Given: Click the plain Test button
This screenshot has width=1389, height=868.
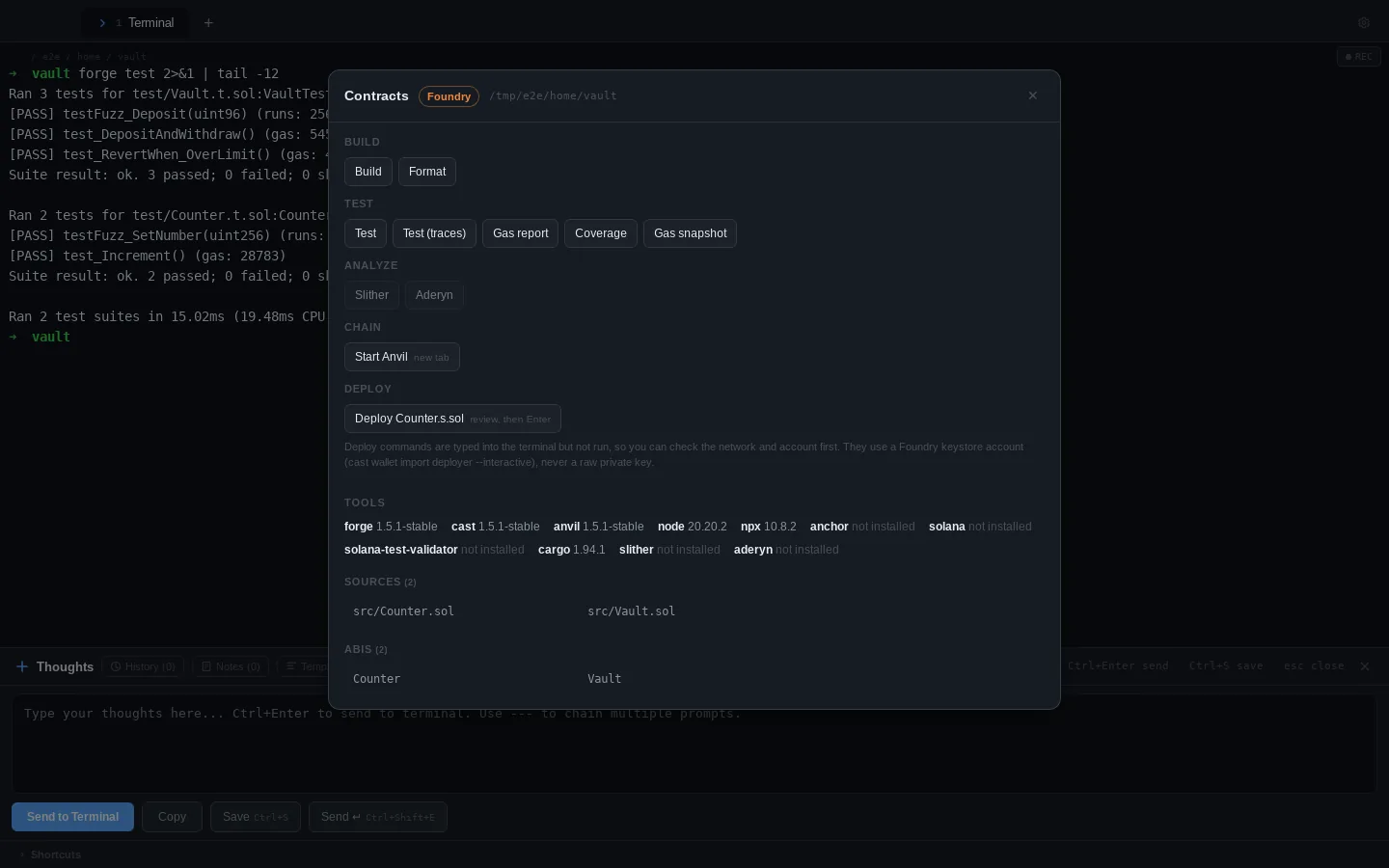Looking at the screenshot, I should 366,233.
